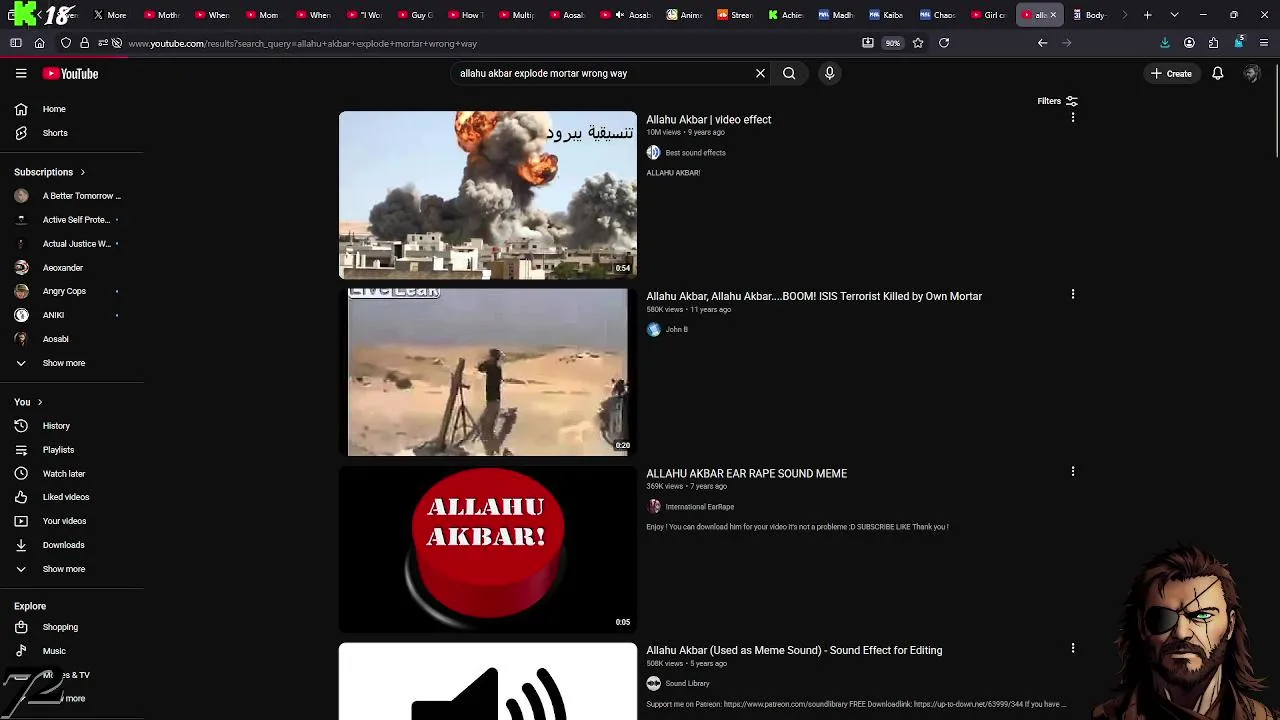Open 'Killed by Own Mortar' video title
Image resolution: width=1280 pixels, height=720 pixels.
(814, 297)
